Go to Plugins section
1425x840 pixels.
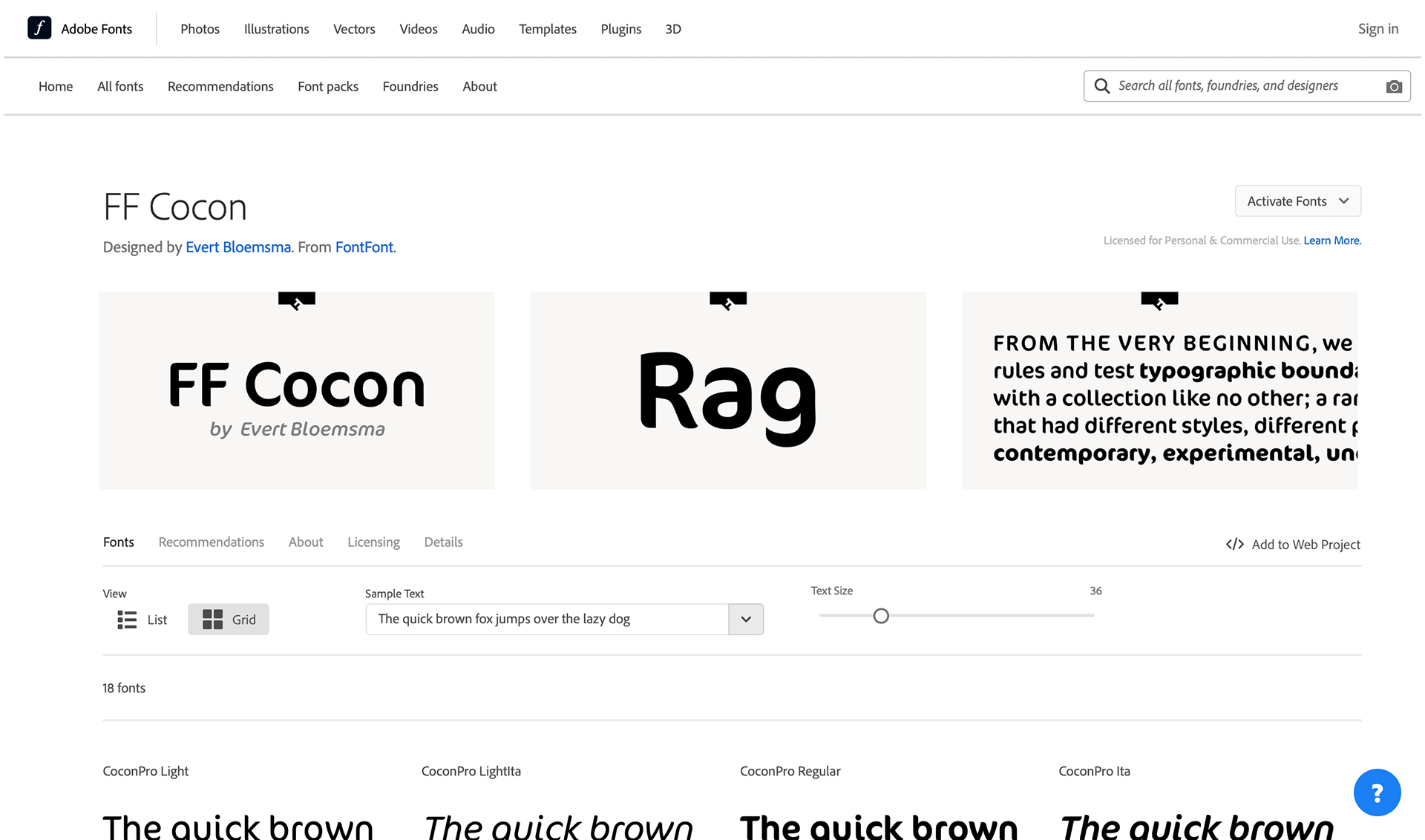(x=620, y=29)
